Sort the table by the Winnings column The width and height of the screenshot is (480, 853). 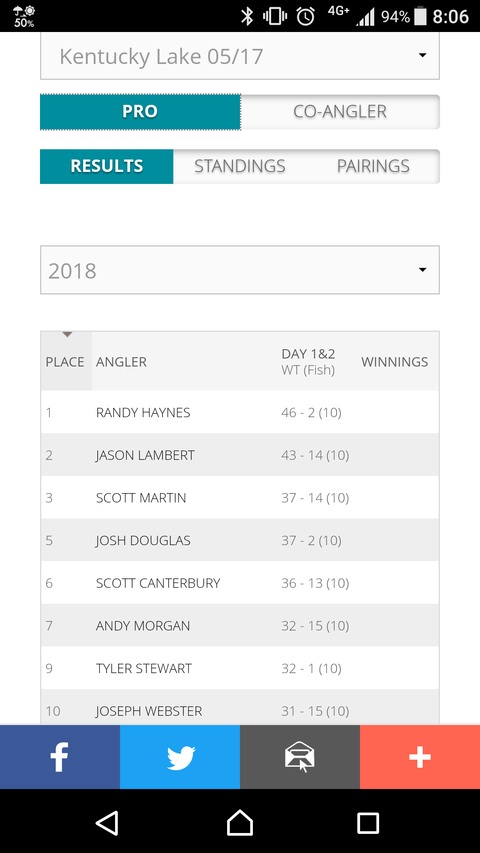click(x=395, y=362)
